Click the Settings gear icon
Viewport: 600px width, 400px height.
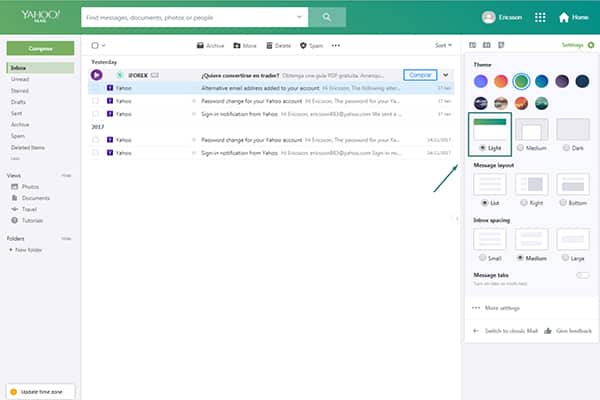[x=591, y=45]
